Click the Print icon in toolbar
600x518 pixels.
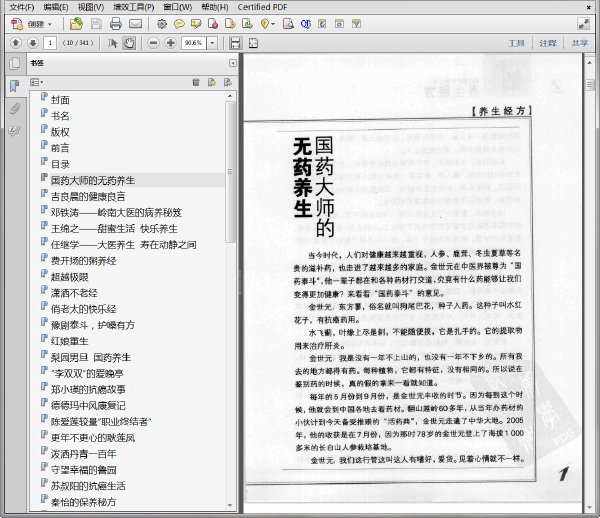116,24
